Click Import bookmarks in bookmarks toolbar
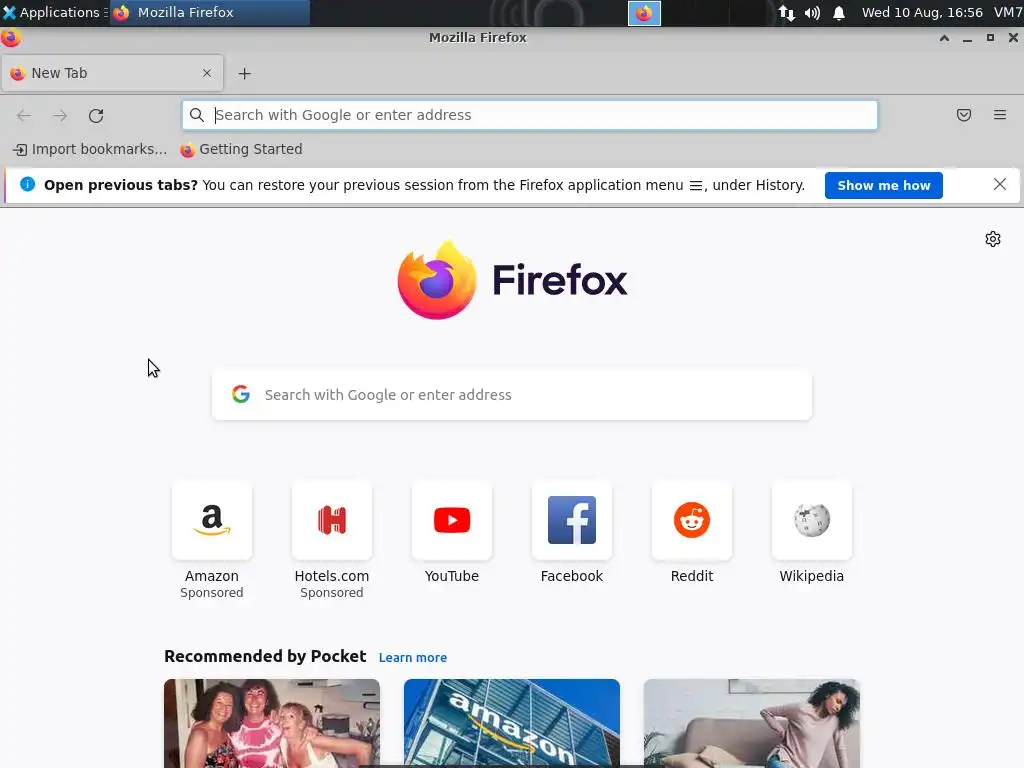The height and width of the screenshot is (768, 1024). [x=89, y=150]
